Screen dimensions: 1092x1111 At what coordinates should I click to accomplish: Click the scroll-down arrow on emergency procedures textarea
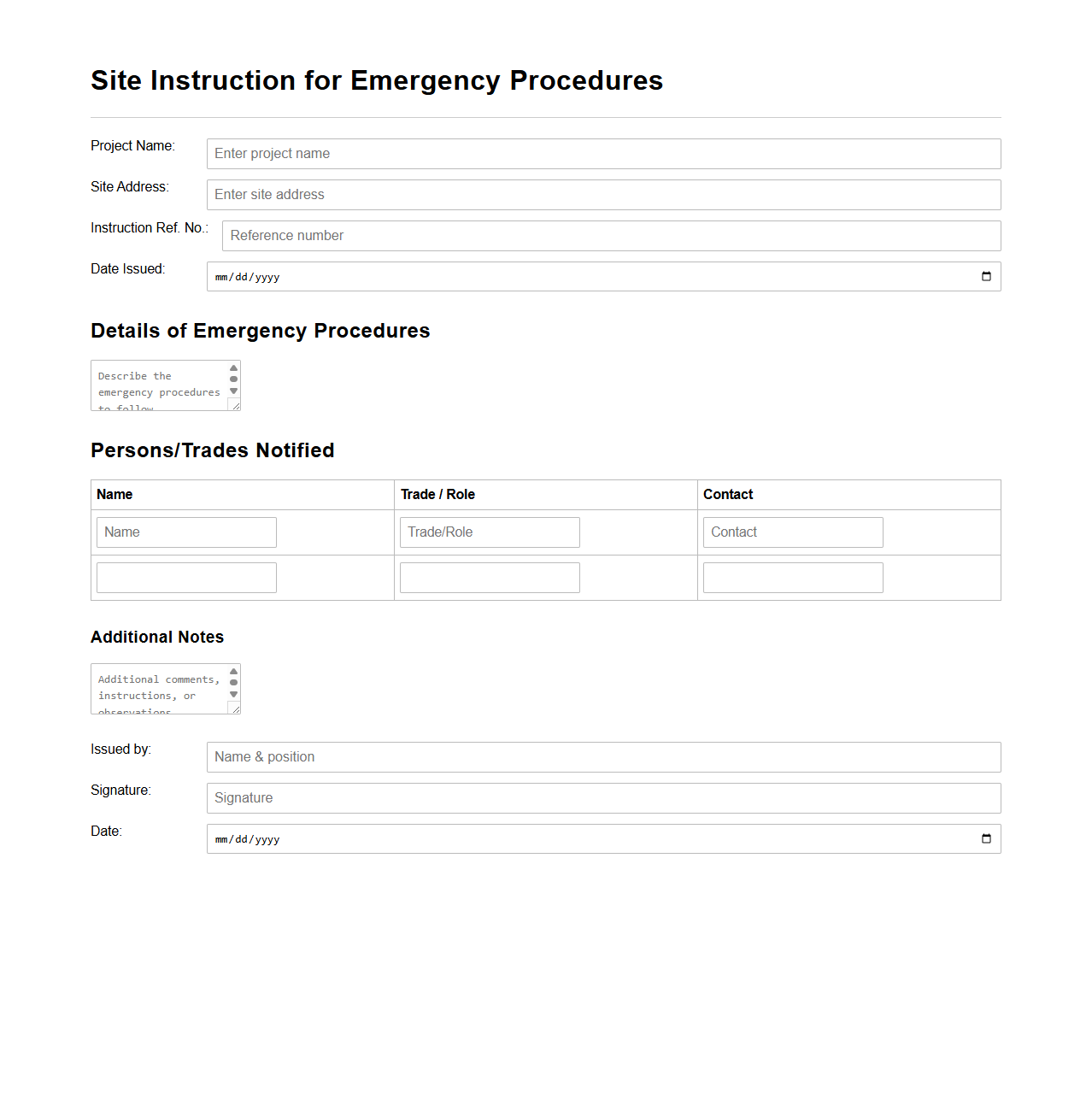pos(233,391)
